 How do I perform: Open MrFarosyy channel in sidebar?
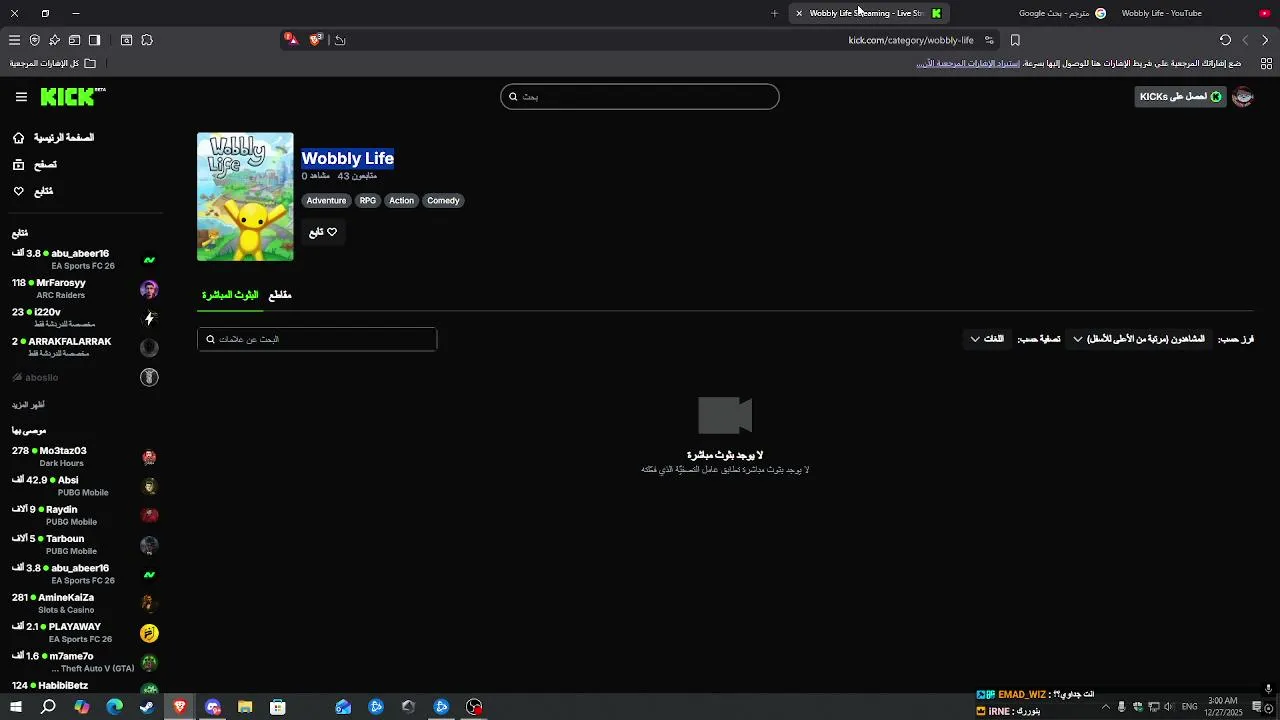coord(84,289)
